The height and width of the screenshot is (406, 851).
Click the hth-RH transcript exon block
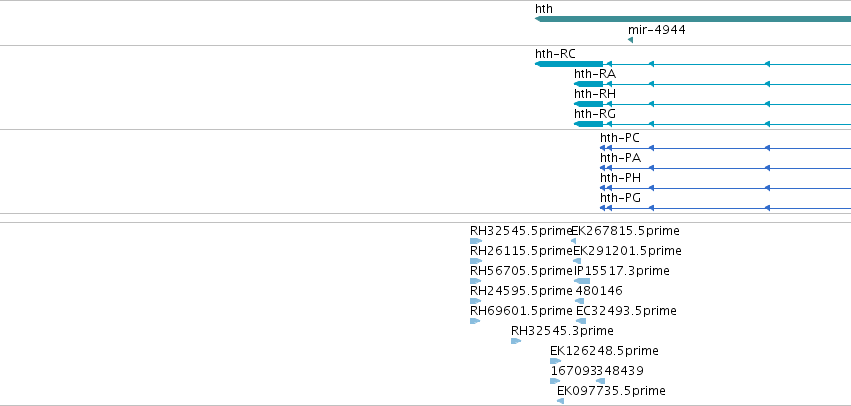tap(588, 104)
